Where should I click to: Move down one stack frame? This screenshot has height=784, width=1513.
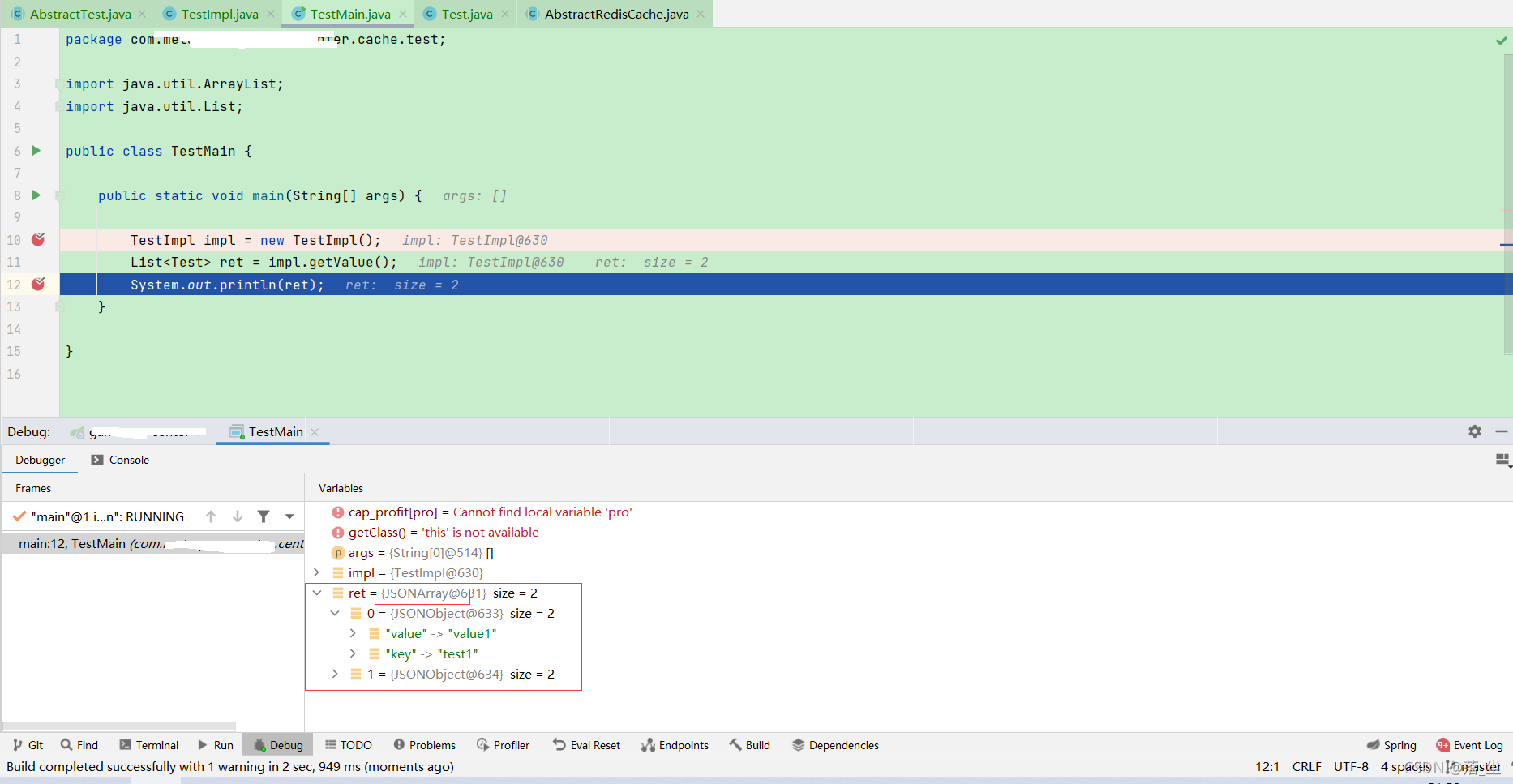tap(238, 516)
